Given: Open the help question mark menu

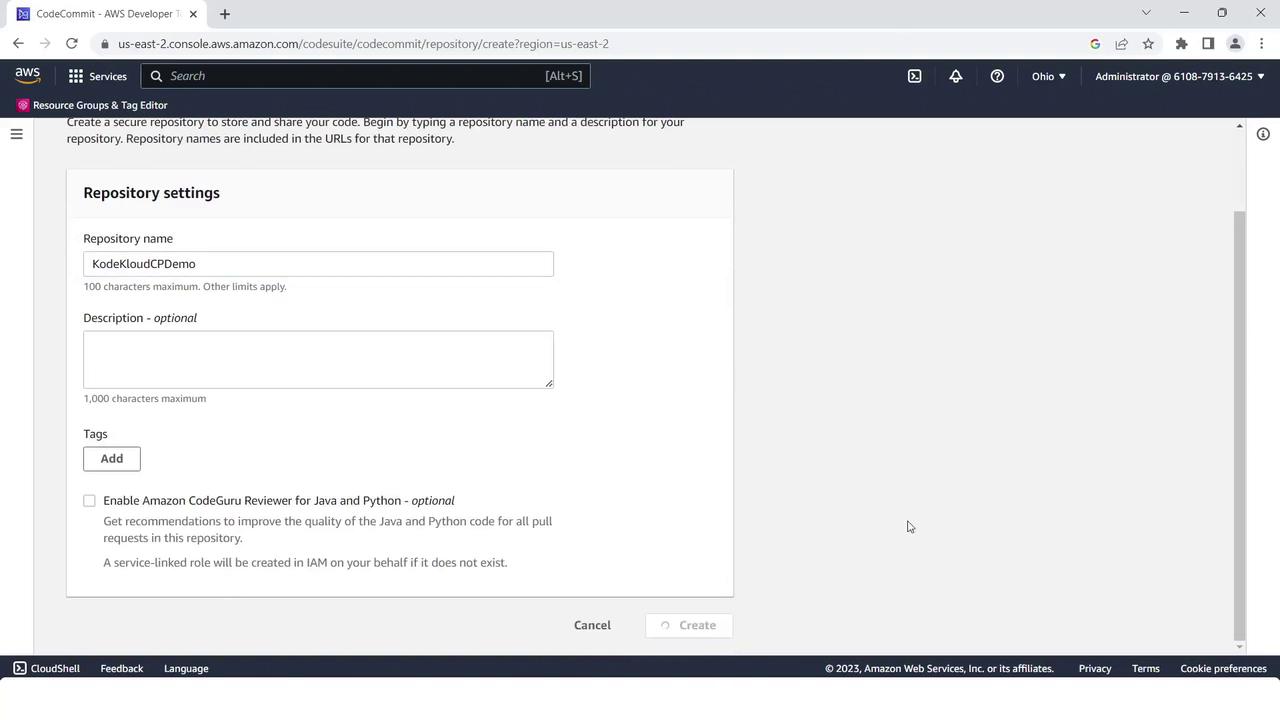Looking at the screenshot, I should 997,76.
